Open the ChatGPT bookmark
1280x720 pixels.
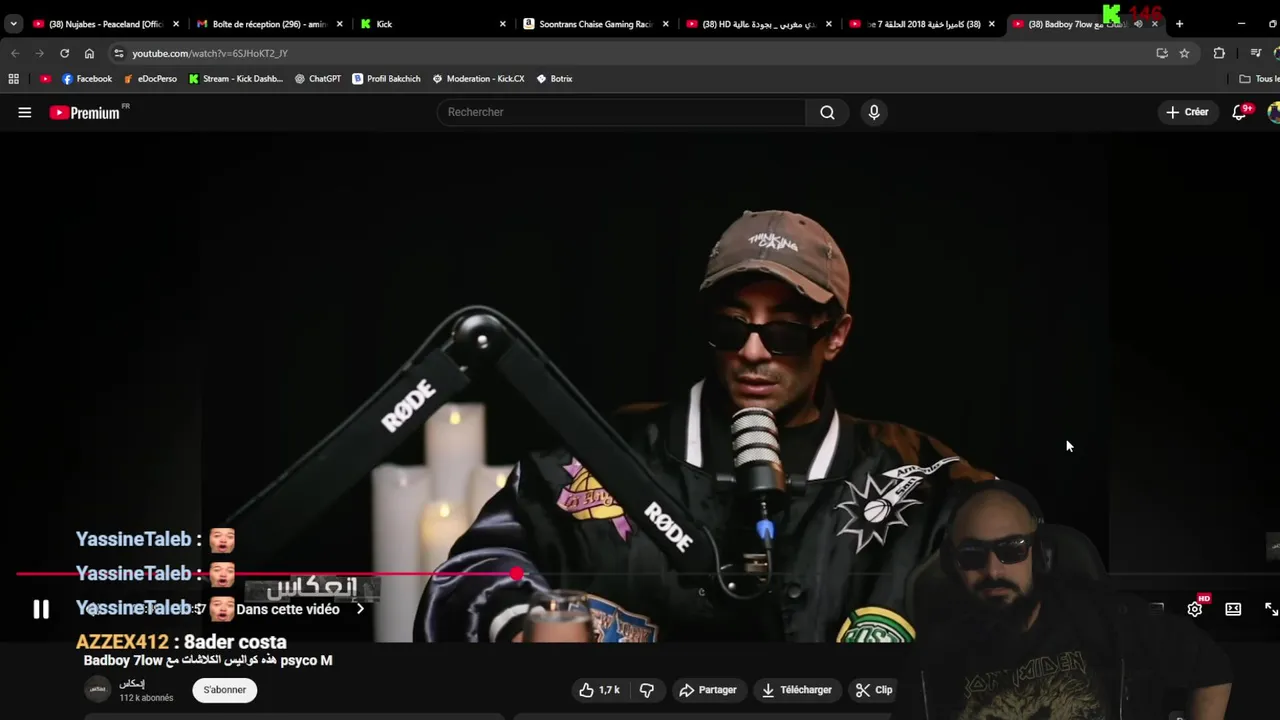[x=318, y=79]
